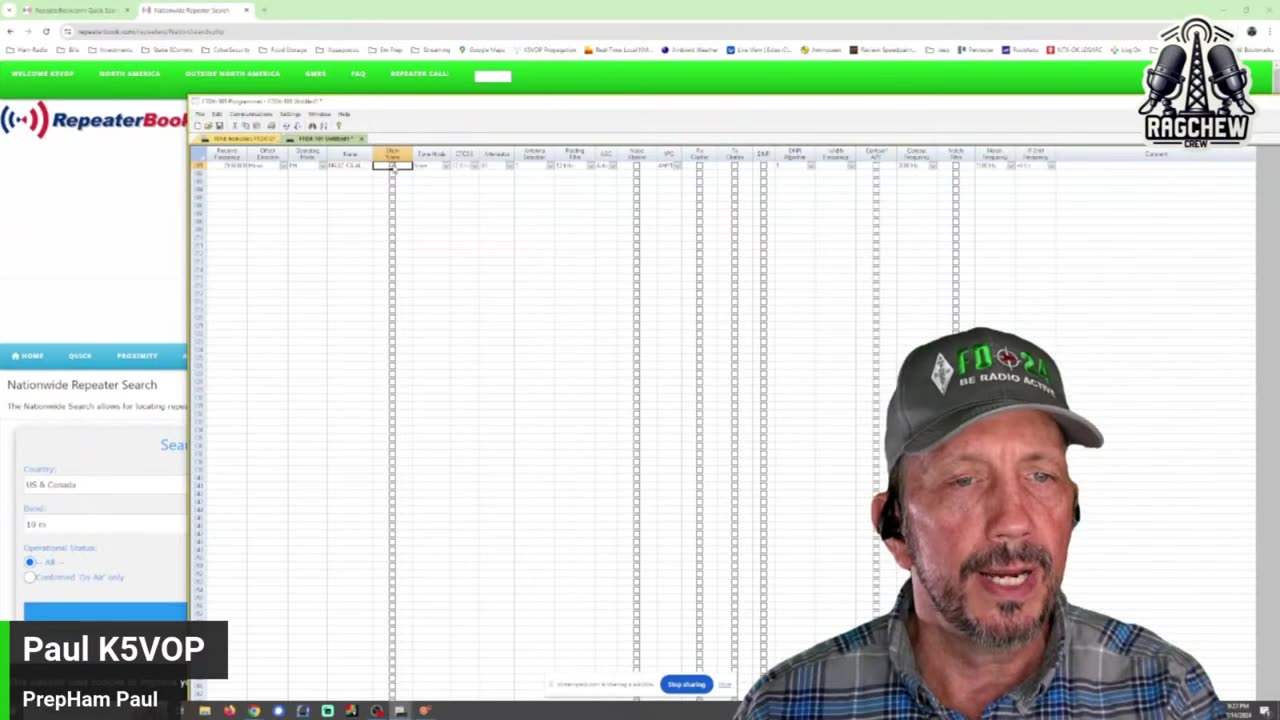This screenshot has width=1280, height=720.
Task: Tick the Show Name checkbox in row 1
Action: 392,165
